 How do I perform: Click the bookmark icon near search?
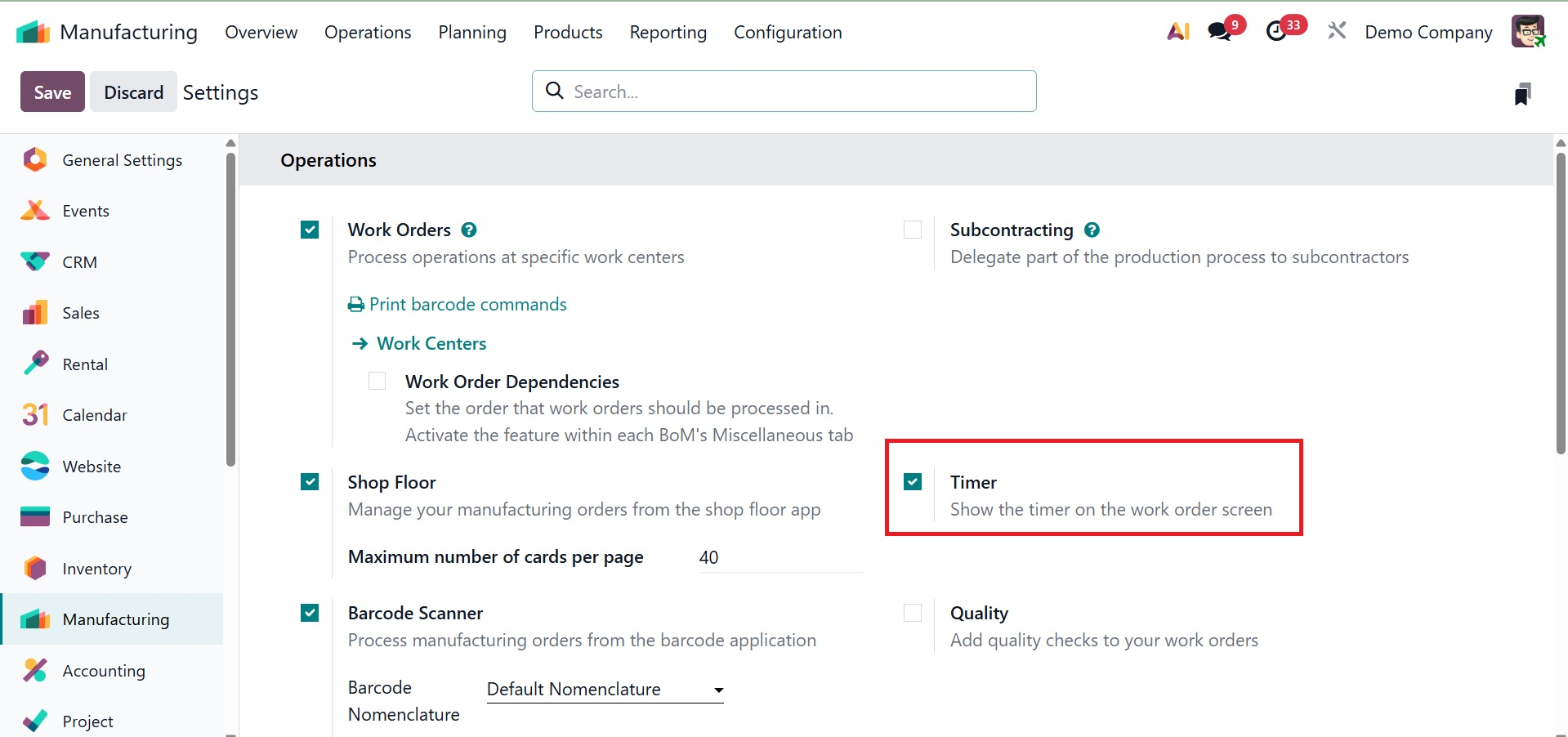click(1521, 94)
